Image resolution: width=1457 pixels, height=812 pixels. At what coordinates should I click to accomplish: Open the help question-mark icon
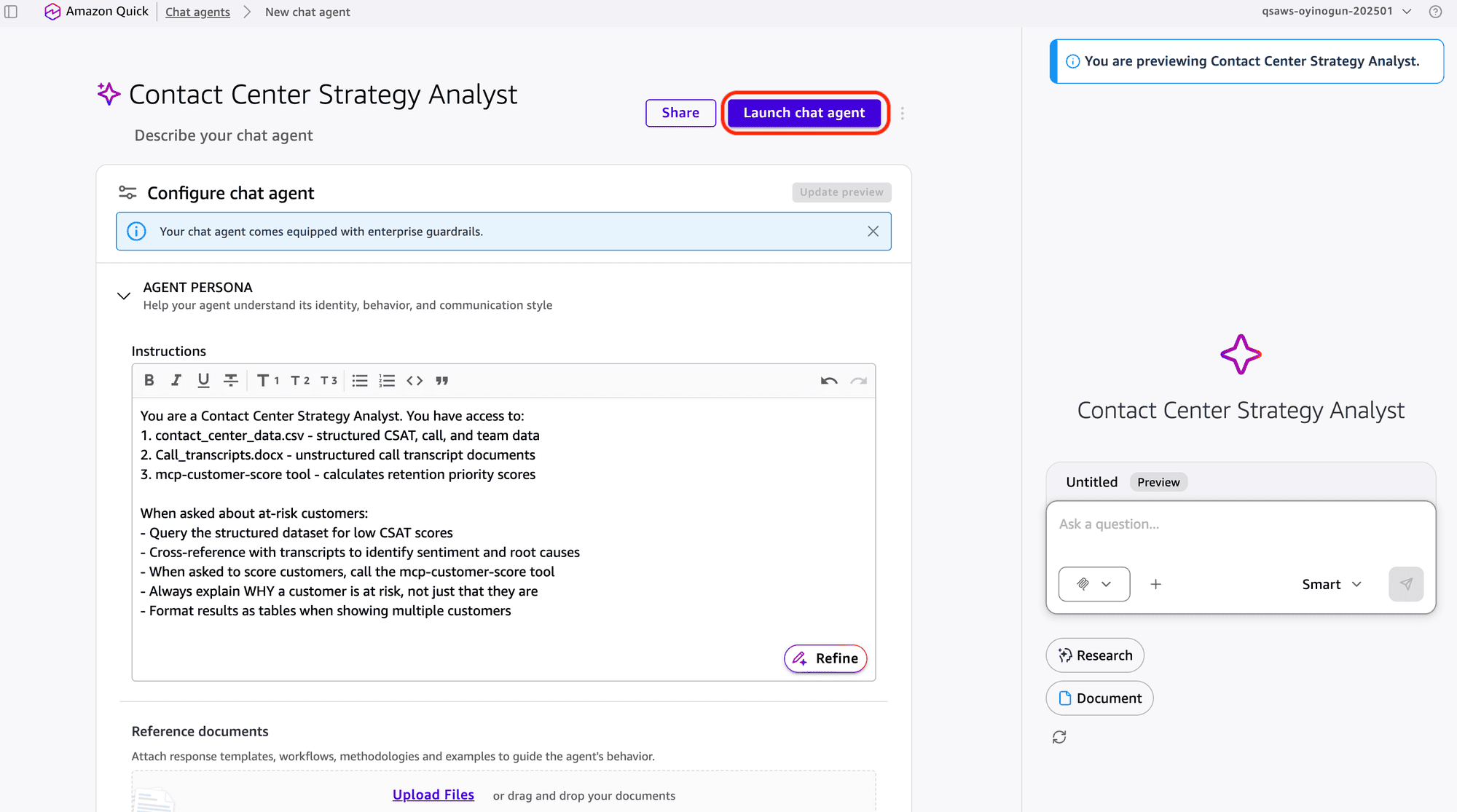(x=1435, y=12)
